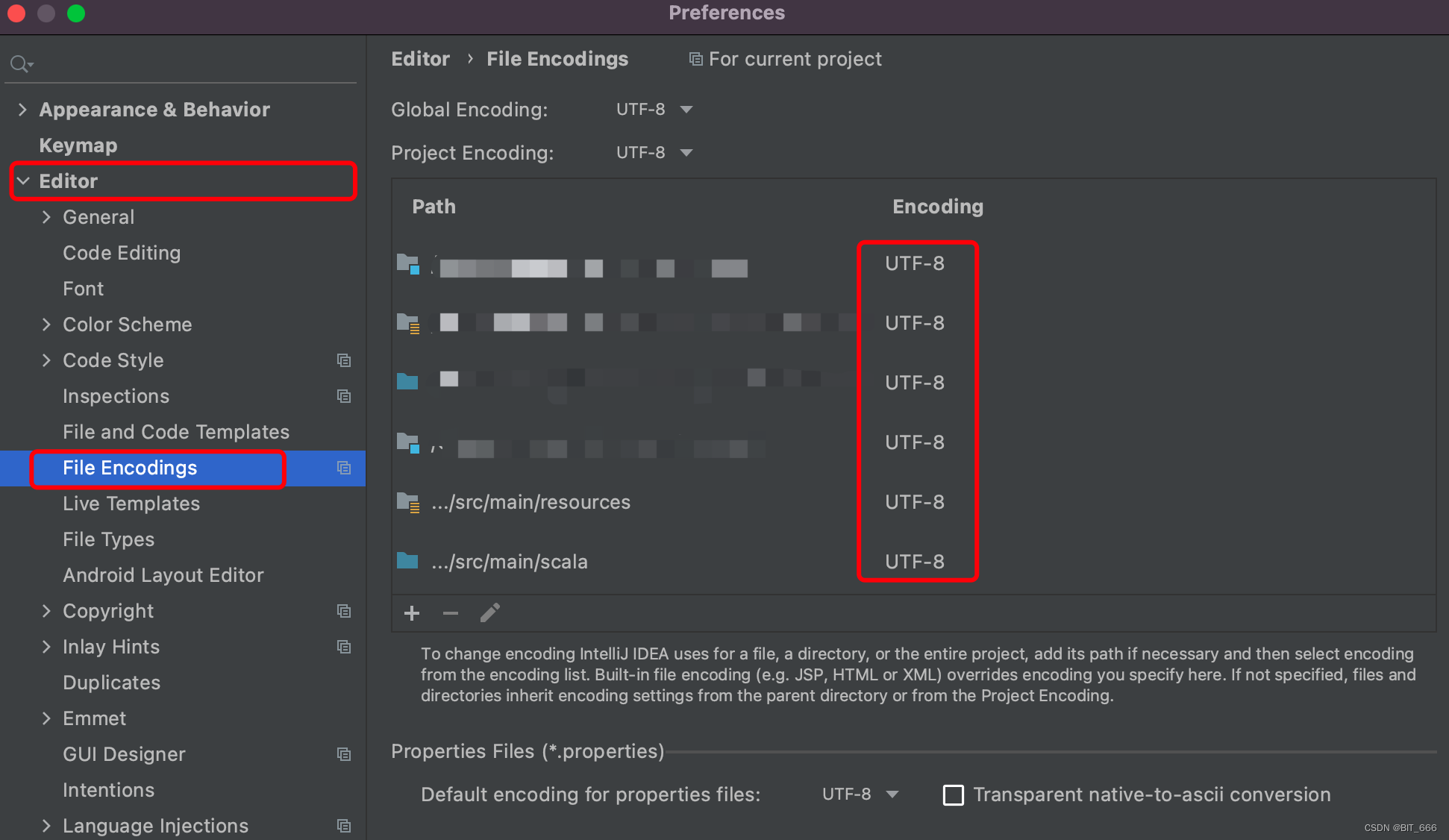Click the Editor breadcrumb at the top
The width and height of the screenshot is (1449, 840).
pyautogui.click(x=420, y=58)
